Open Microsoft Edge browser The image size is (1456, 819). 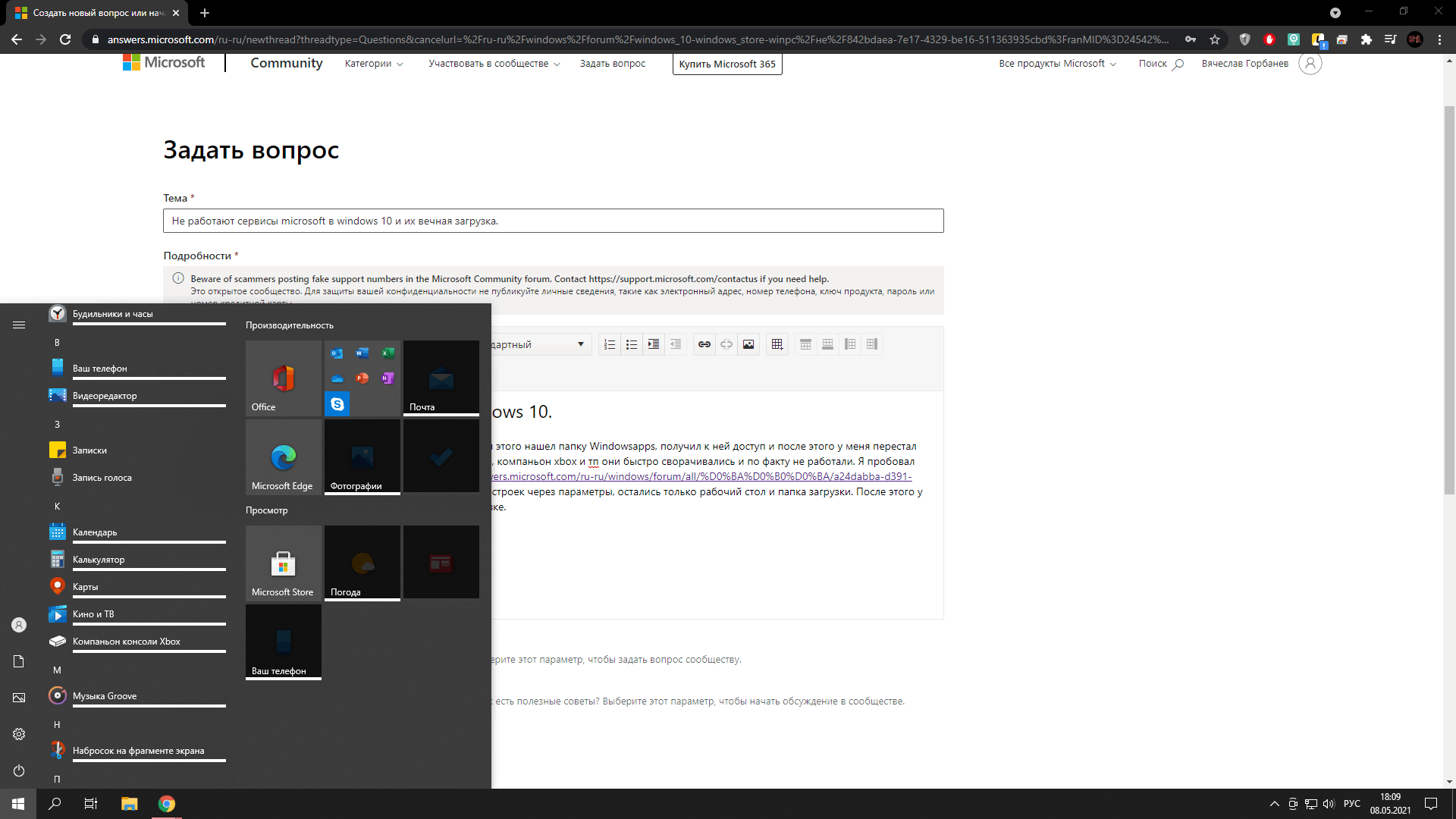click(282, 456)
